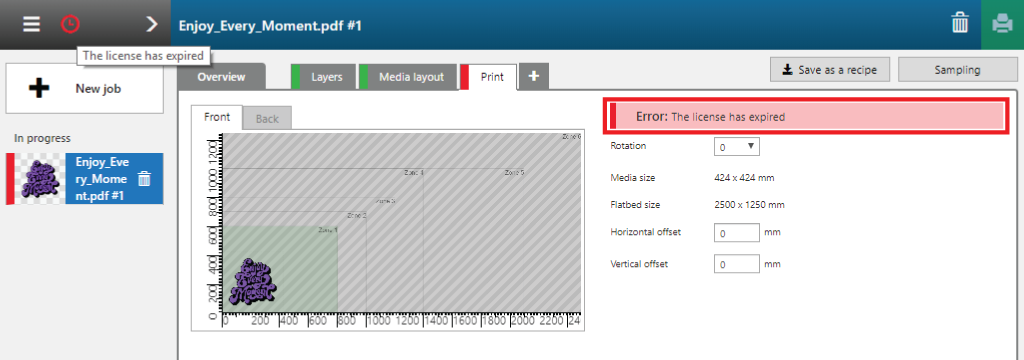Open the hamburger menu

[x=31, y=25]
